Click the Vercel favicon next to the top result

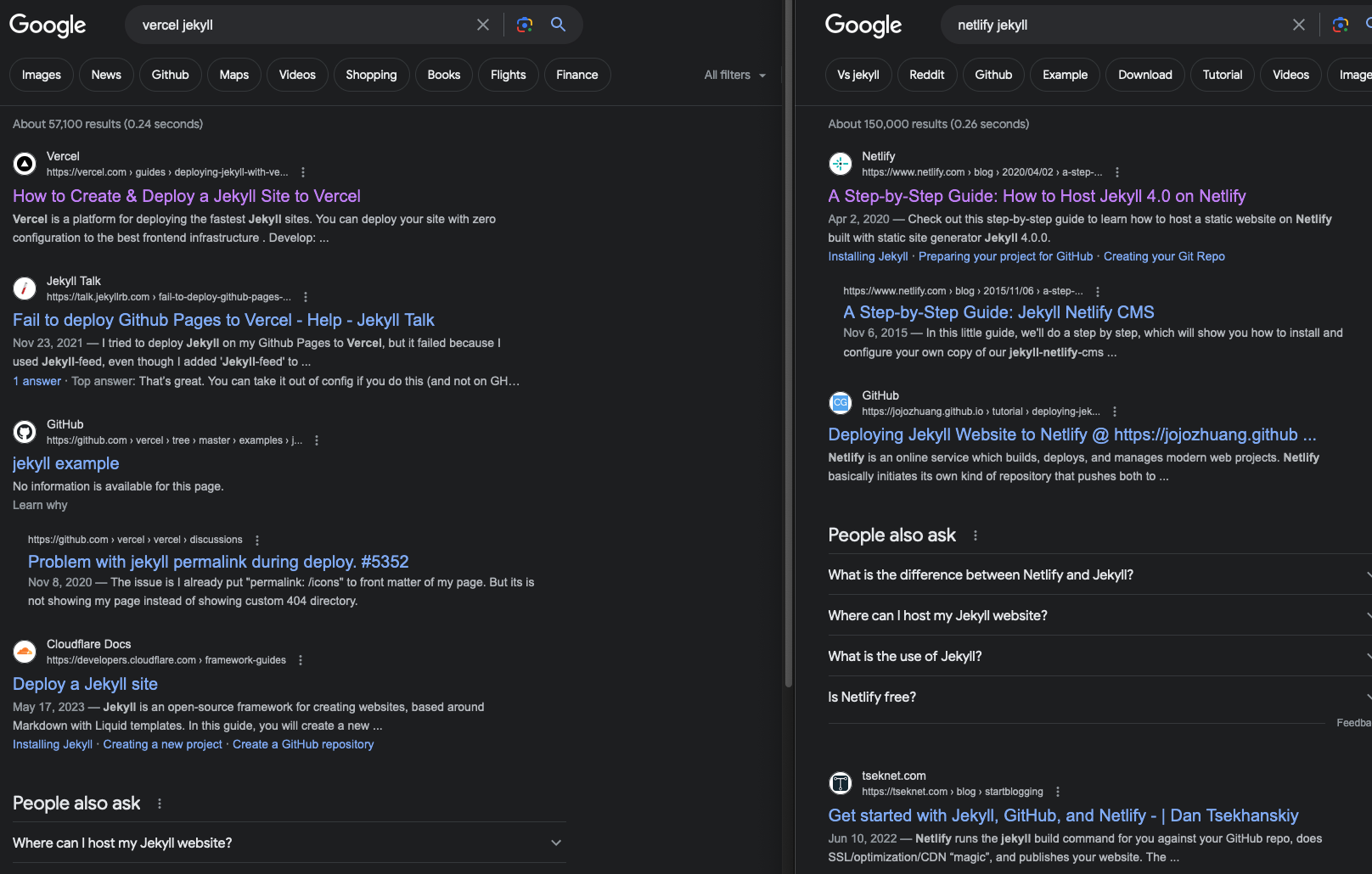(25, 163)
